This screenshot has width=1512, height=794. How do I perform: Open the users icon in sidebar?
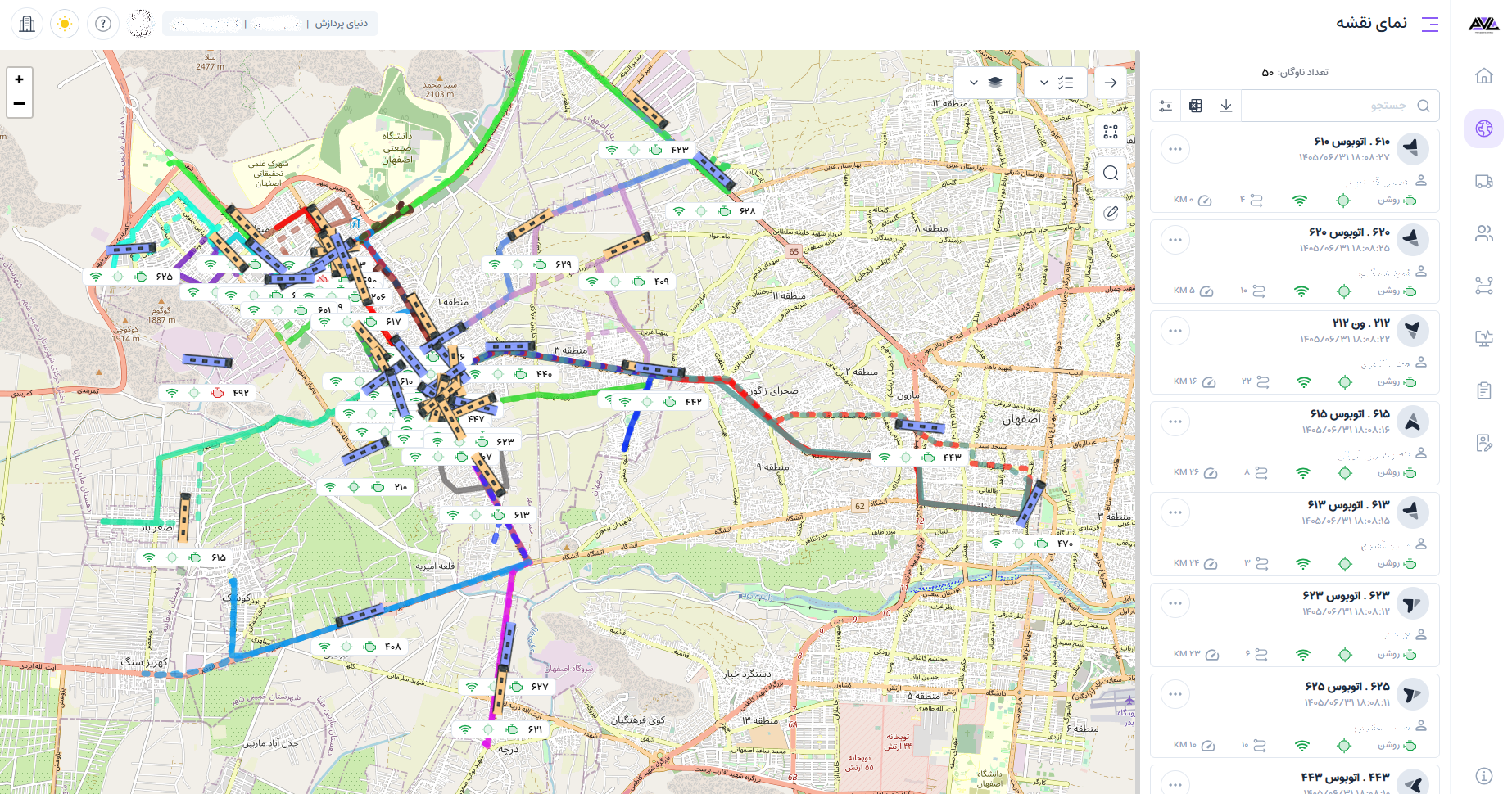(x=1483, y=233)
